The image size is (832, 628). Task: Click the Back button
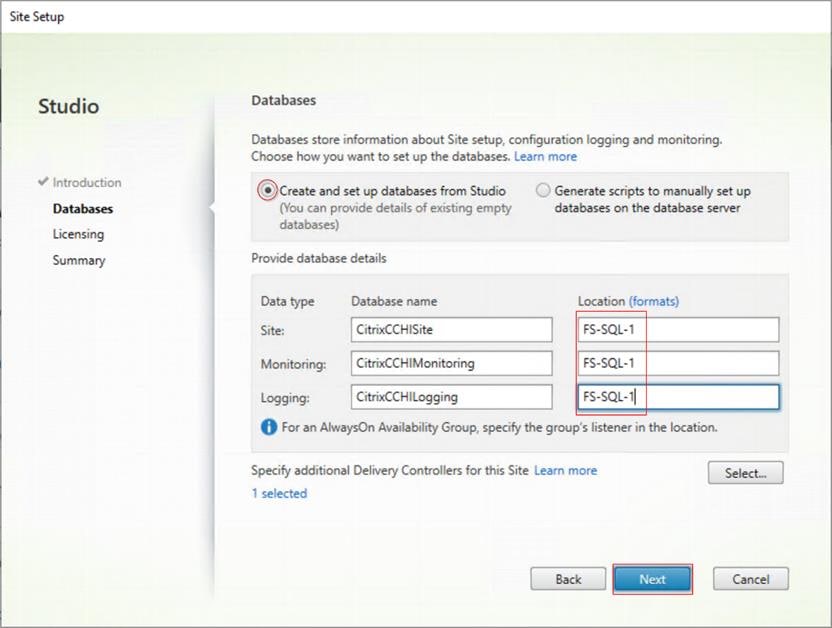pos(568,579)
